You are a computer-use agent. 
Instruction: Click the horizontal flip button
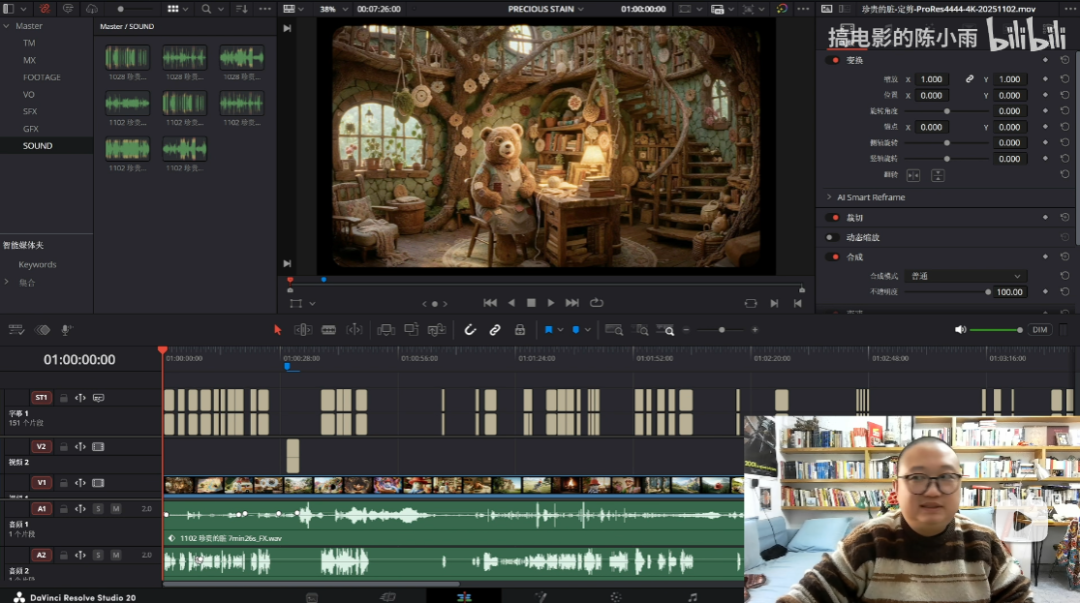point(913,175)
